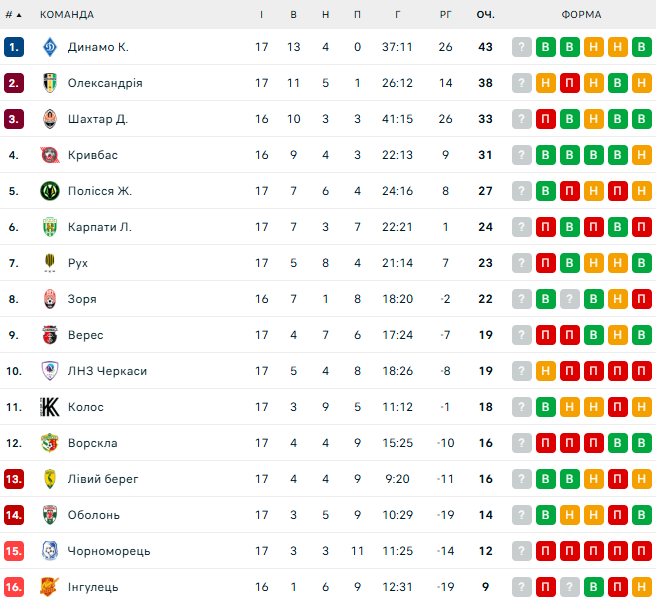Click the last form badge in Зоря's row

[x=641, y=299]
